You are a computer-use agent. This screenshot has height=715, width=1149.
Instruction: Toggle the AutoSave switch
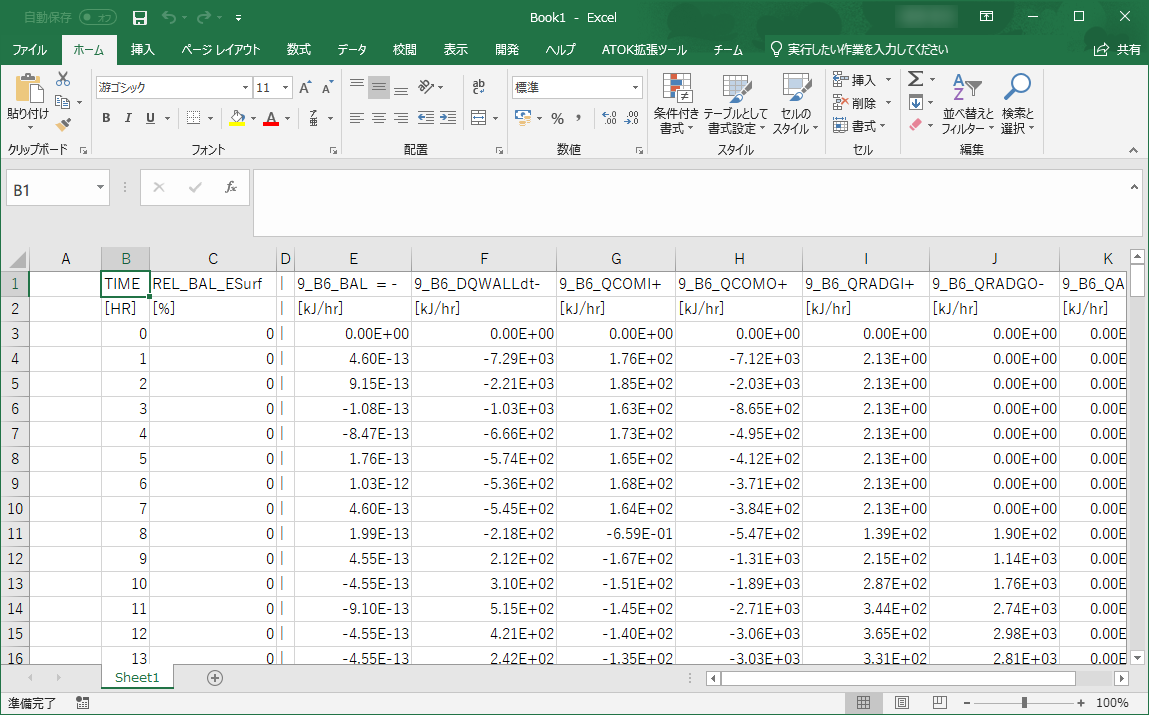coord(97,17)
